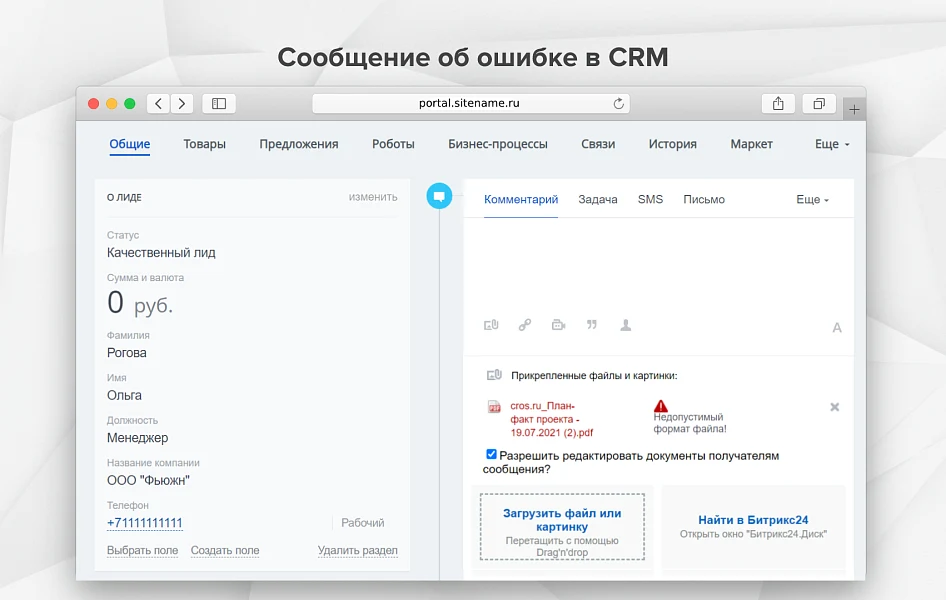Expand the 'Еще' dropdown in comment tabs
The image size is (946, 600).
812,200
